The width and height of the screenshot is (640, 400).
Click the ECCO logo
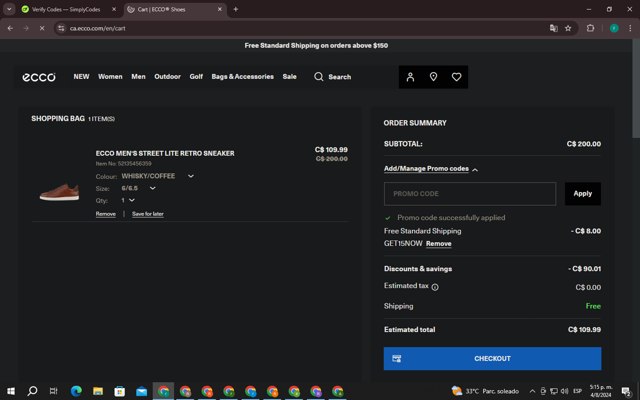[39, 77]
